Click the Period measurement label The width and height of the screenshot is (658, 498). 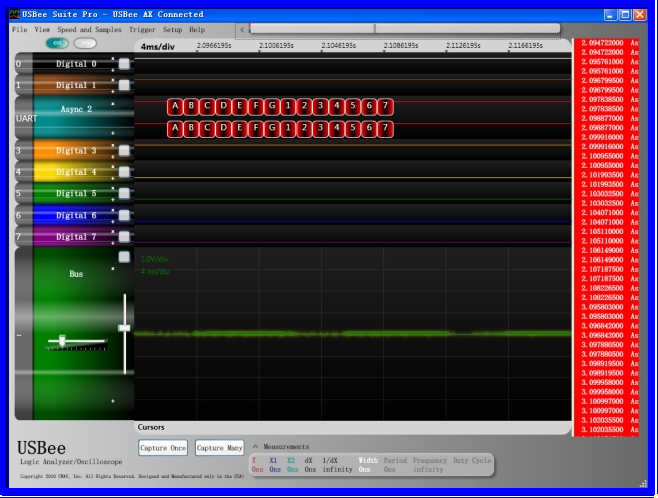click(x=395, y=460)
